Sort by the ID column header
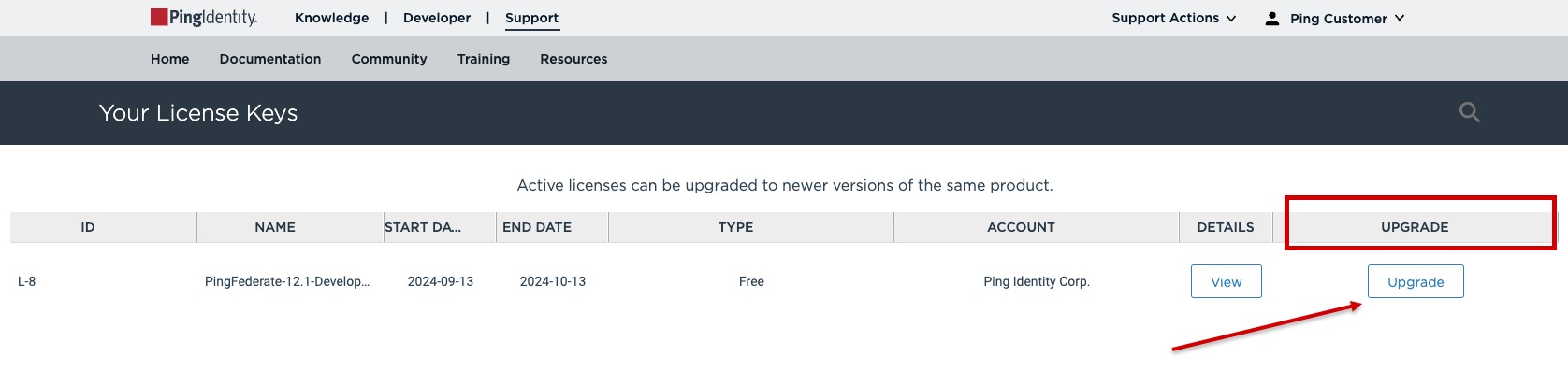Screen dimensions: 1568x371 point(88,227)
